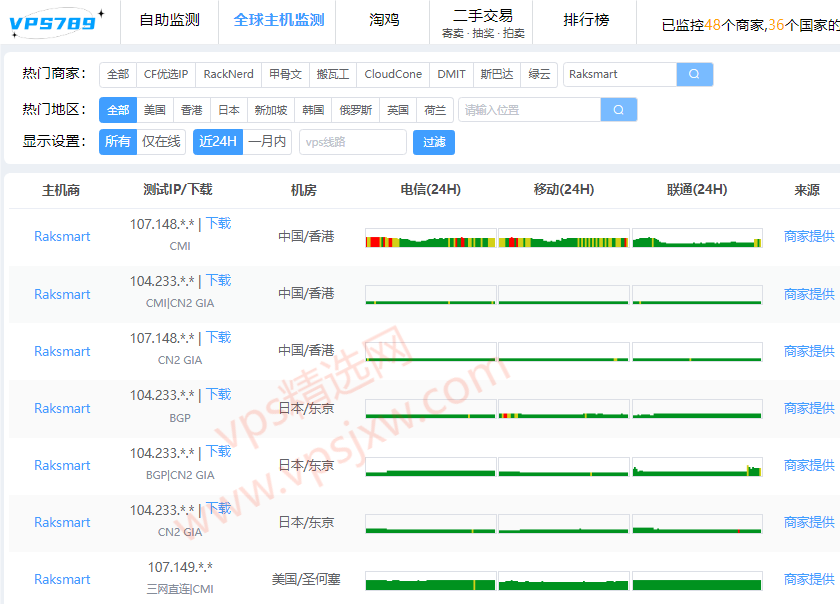
Task: Filter merchants by CloudCone
Action: point(393,74)
